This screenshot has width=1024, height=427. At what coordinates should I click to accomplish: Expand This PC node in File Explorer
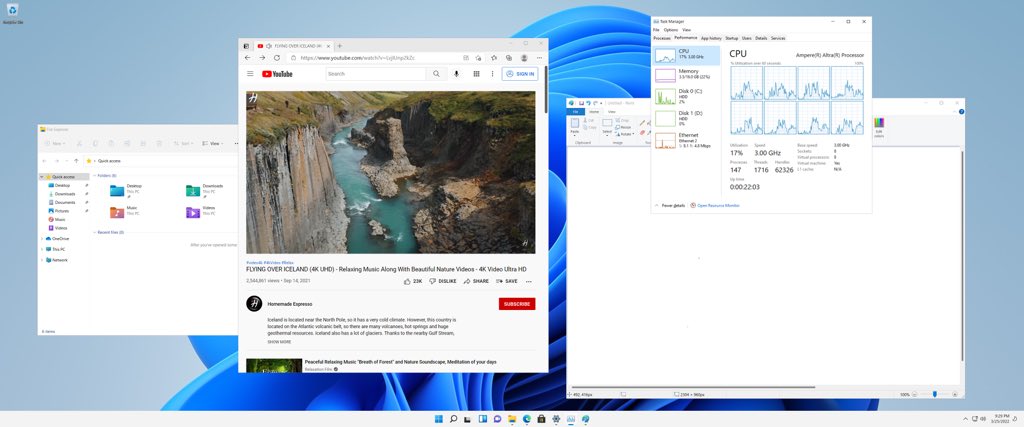point(42,249)
